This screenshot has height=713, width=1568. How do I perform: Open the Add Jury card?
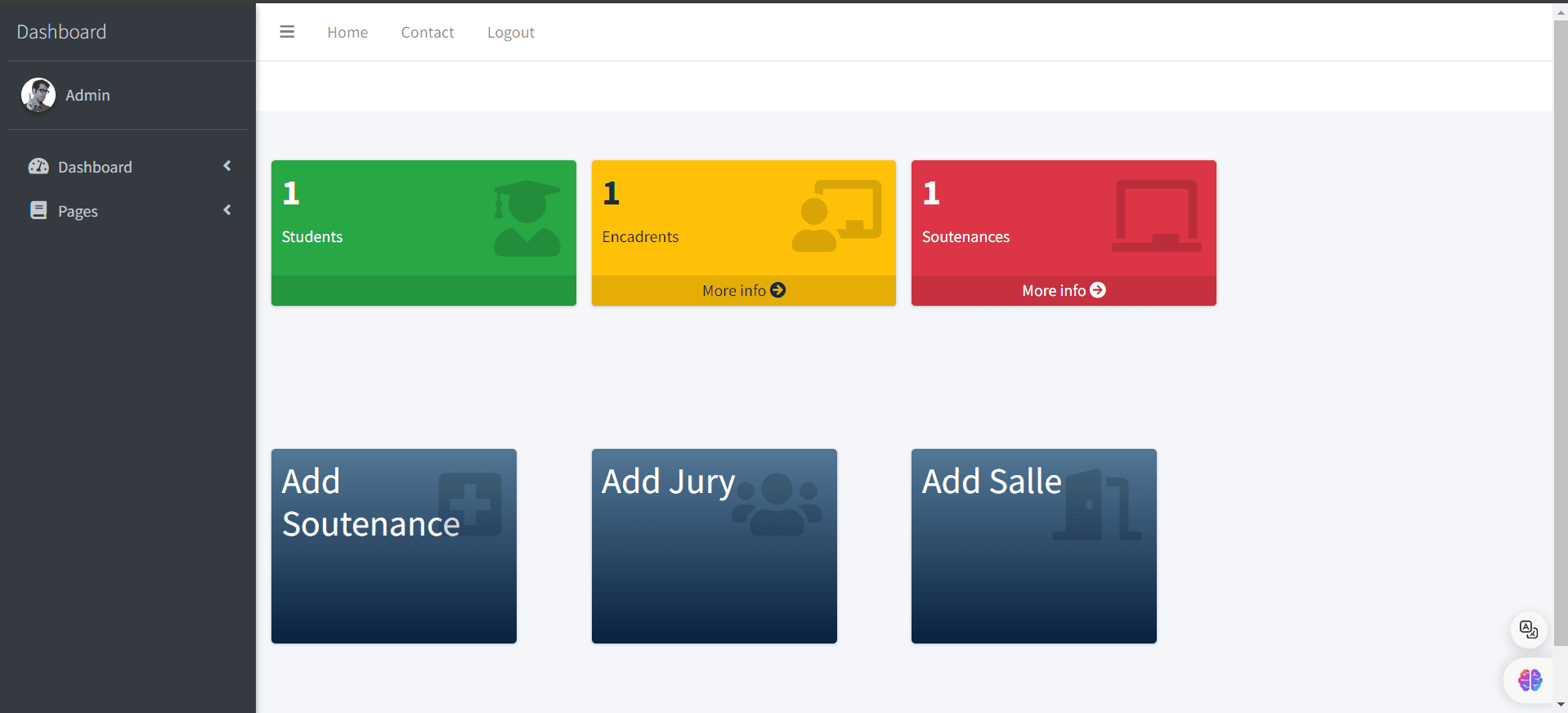pyautogui.click(x=715, y=546)
